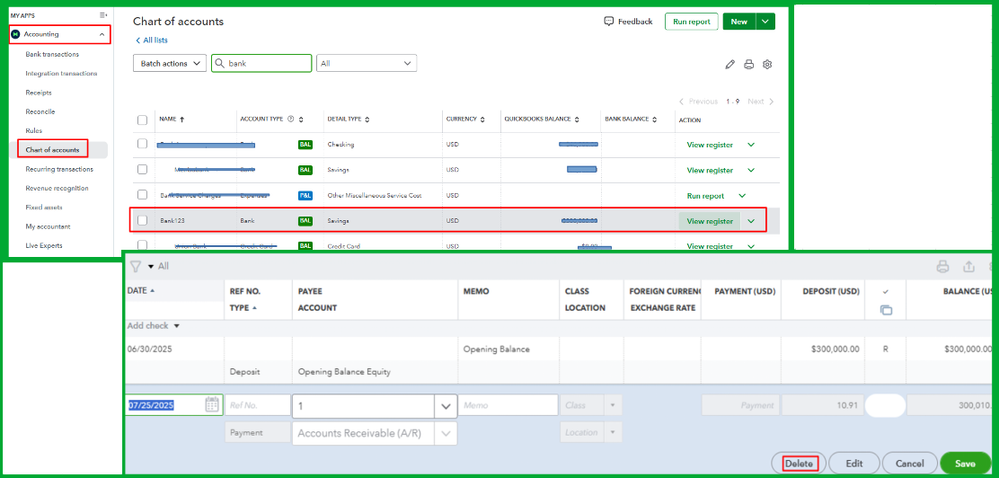The width and height of the screenshot is (999, 478).
Task: Expand the action arrow in Bank123 row
Action: [751, 221]
